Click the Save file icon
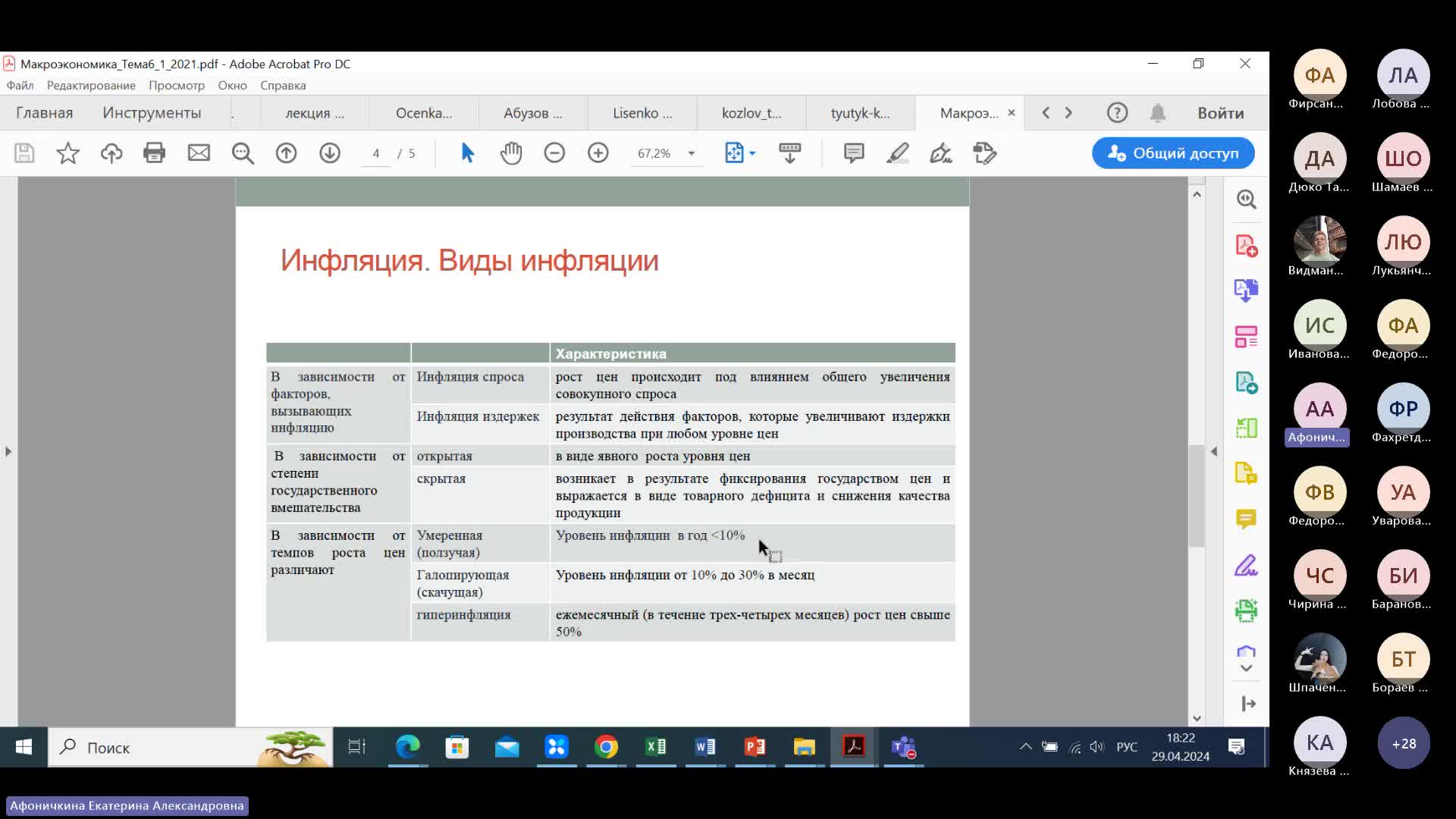Viewport: 1456px width, 819px height. click(x=24, y=153)
